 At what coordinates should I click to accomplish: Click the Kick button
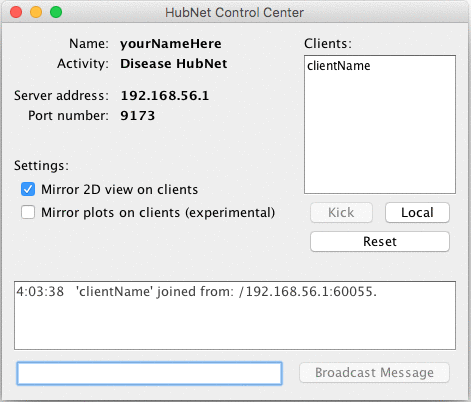341,212
